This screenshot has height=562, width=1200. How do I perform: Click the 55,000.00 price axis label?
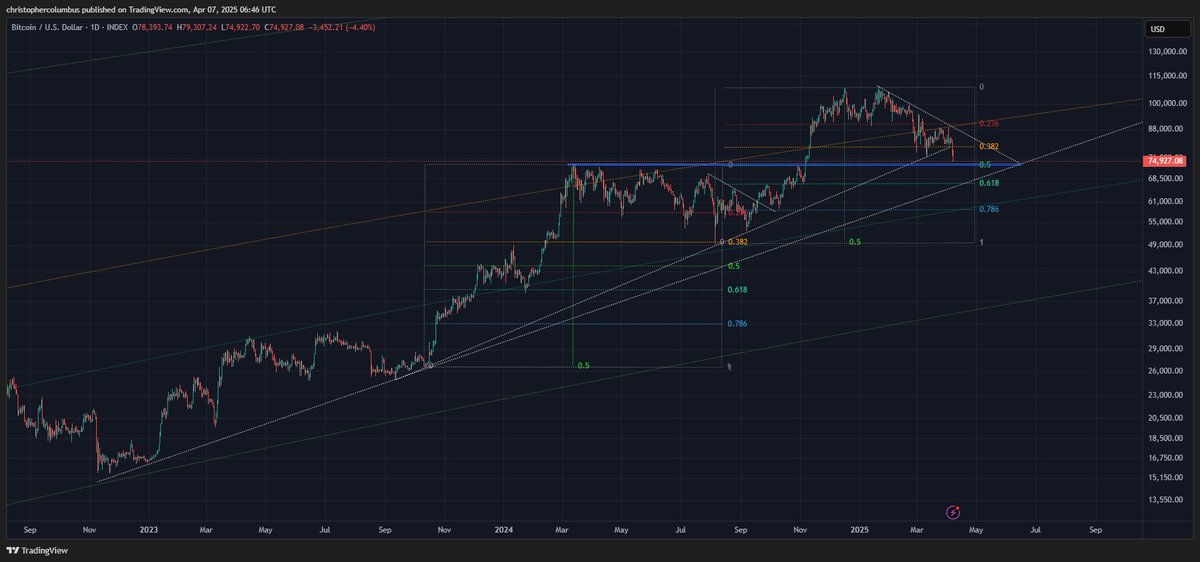(1165, 221)
